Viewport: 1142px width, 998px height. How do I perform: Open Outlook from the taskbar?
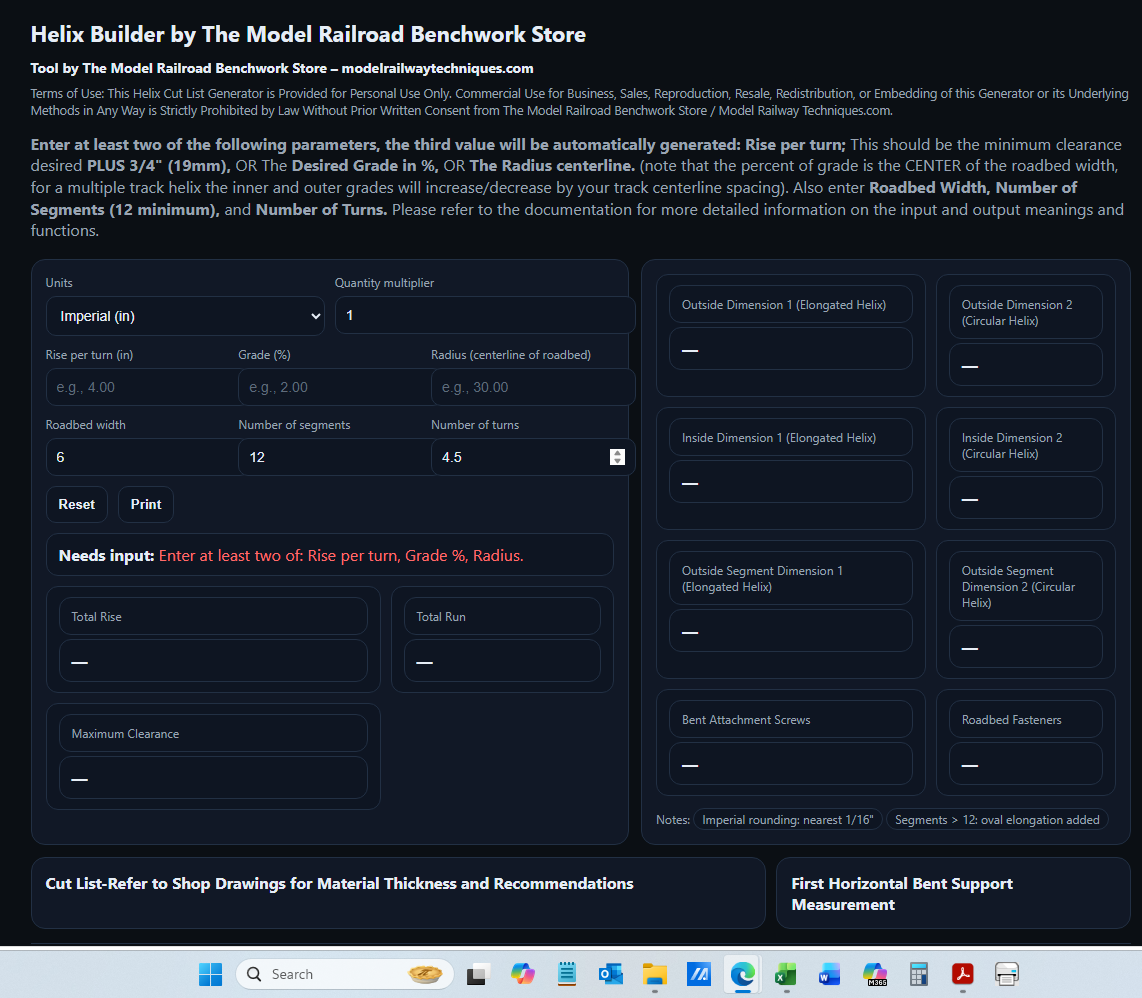pos(610,973)
